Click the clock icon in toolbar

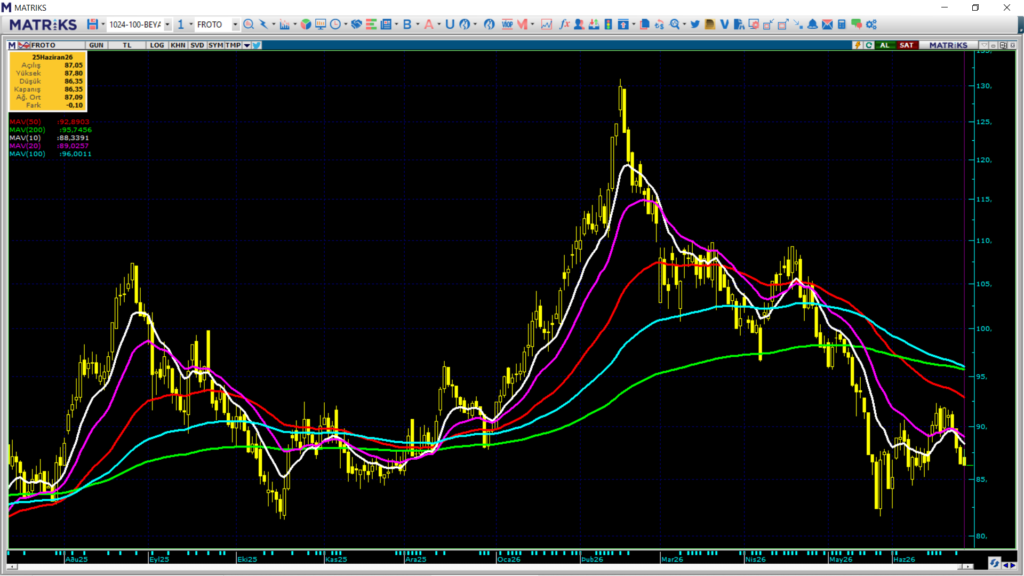[x=336, y=24]
